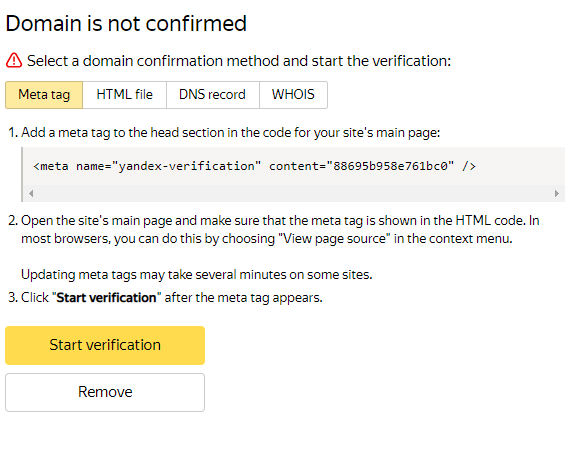The width and height of the screenshot is (579, 457).
Task: Click the Remove button
Action: (x=105, y=392)
